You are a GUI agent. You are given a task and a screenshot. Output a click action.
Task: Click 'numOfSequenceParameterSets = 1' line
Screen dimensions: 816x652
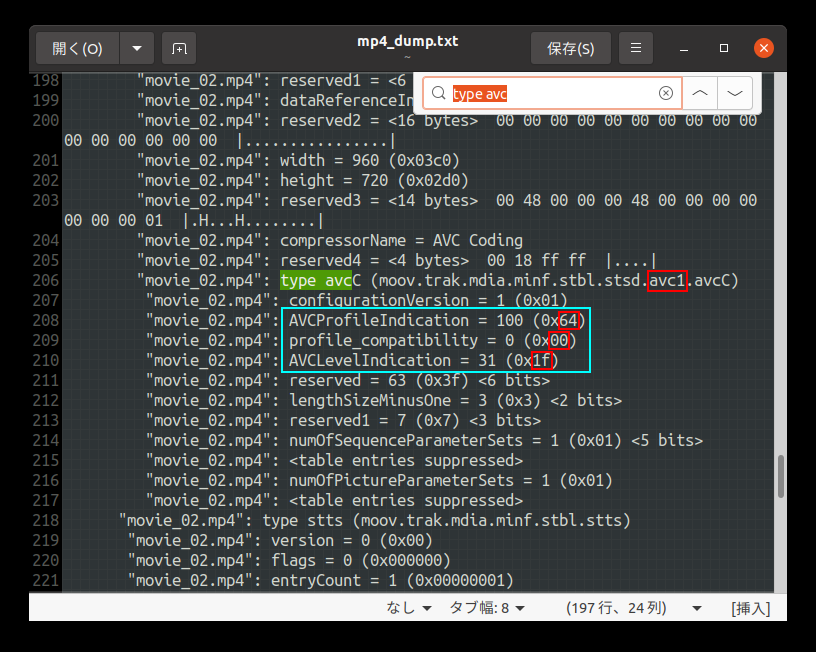tap(496, 441)
